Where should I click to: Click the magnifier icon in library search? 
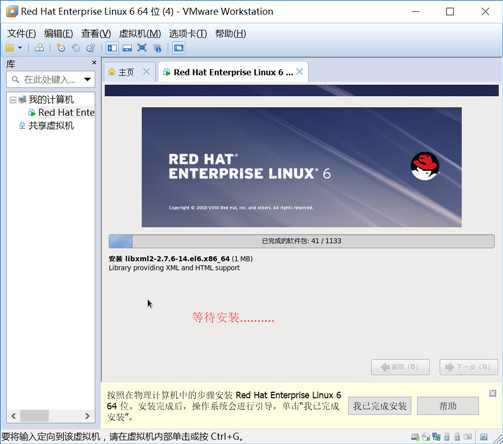click(15, 79)
